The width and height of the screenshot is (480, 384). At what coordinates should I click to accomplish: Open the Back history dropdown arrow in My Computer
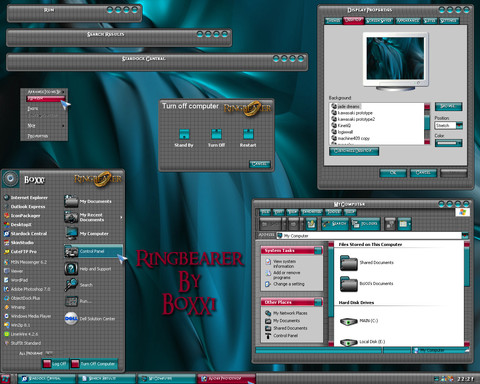tap(284, 224)
